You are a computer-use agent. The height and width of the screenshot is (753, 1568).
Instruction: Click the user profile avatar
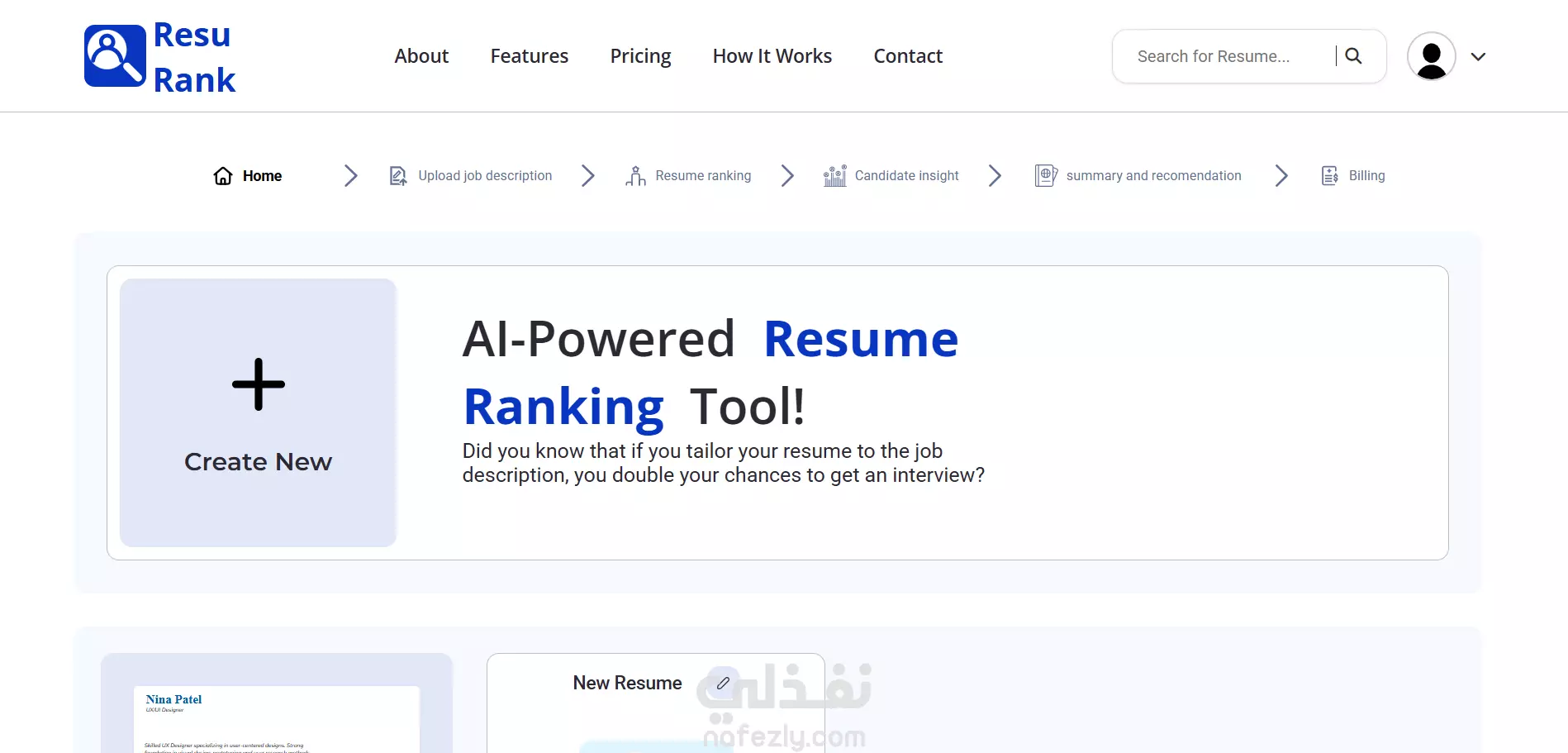coord(1431,56)
